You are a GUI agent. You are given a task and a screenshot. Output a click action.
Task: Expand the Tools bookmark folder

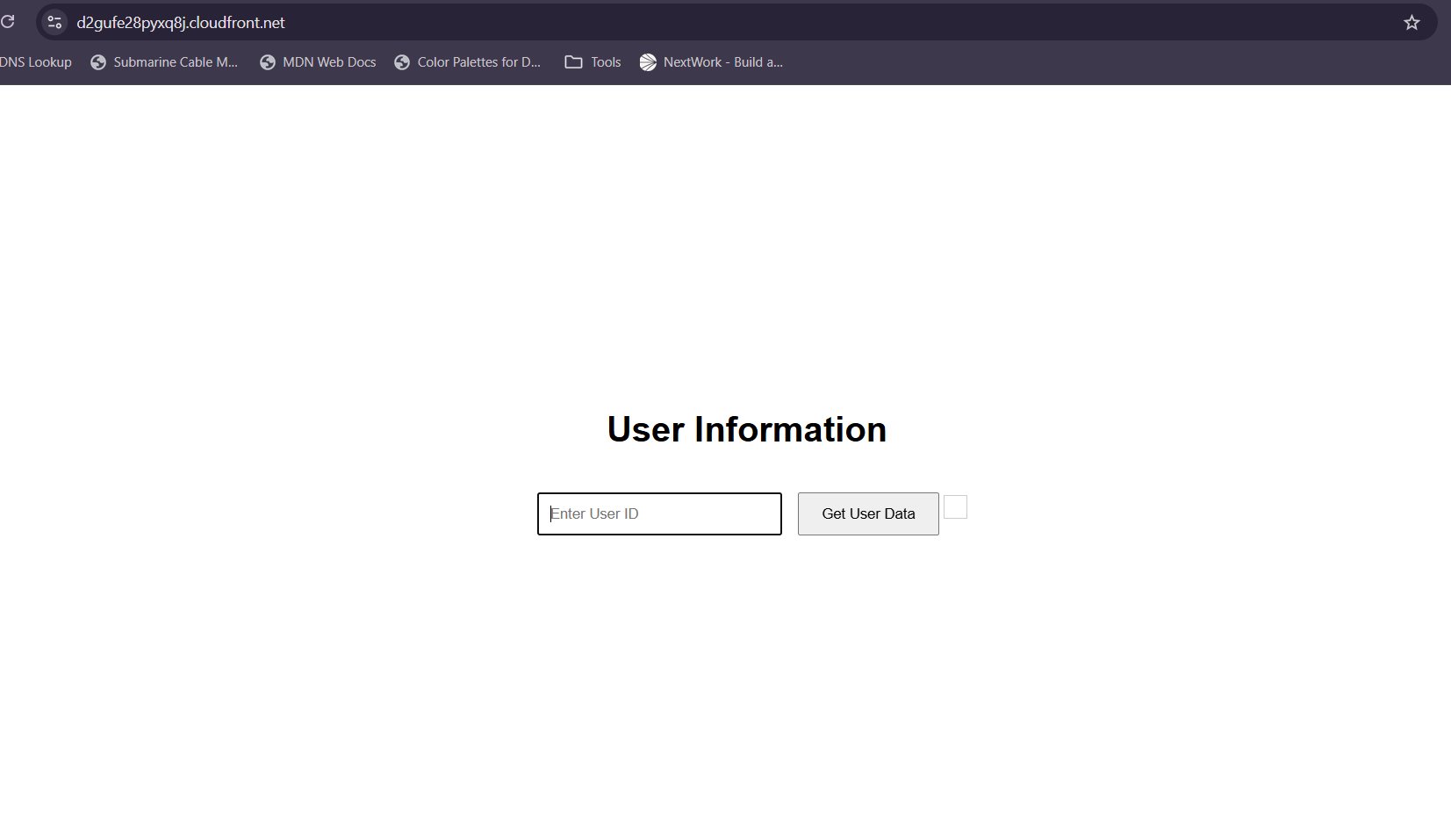click(x=593, y=62)
